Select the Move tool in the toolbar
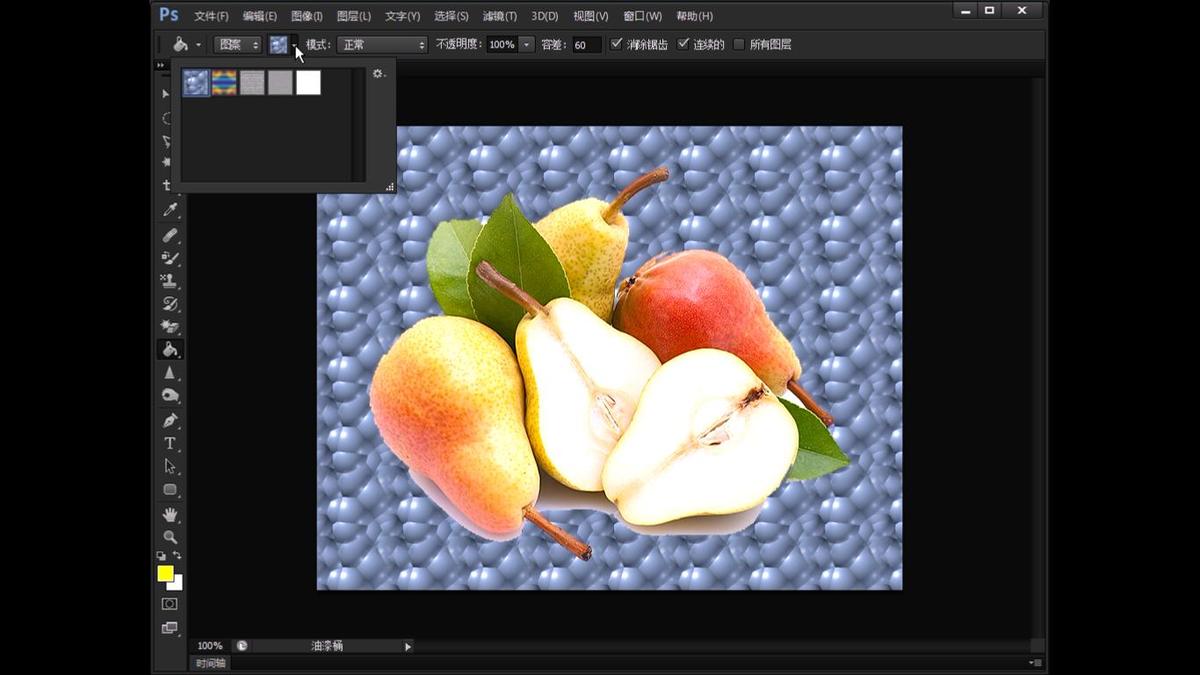1200x675 pixels. click(170, 95)
